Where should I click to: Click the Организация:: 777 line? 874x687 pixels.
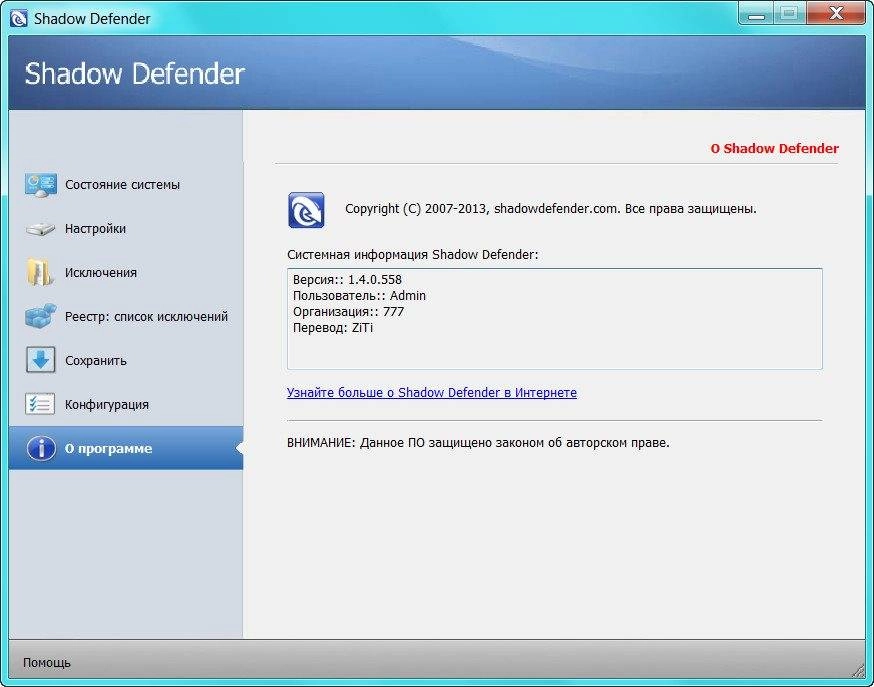tap(348, 312)
